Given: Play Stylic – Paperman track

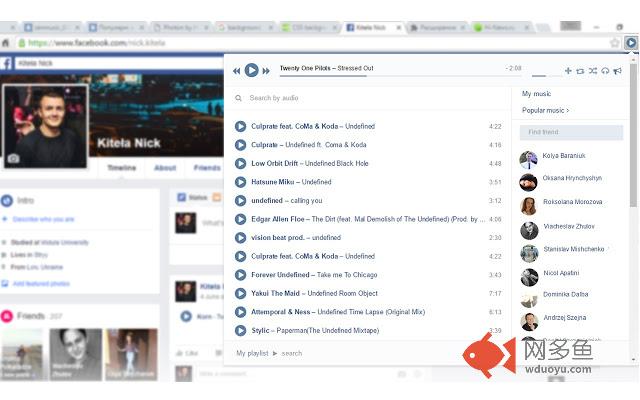Looking at the screenshot, I should click(x=240, y=330).
